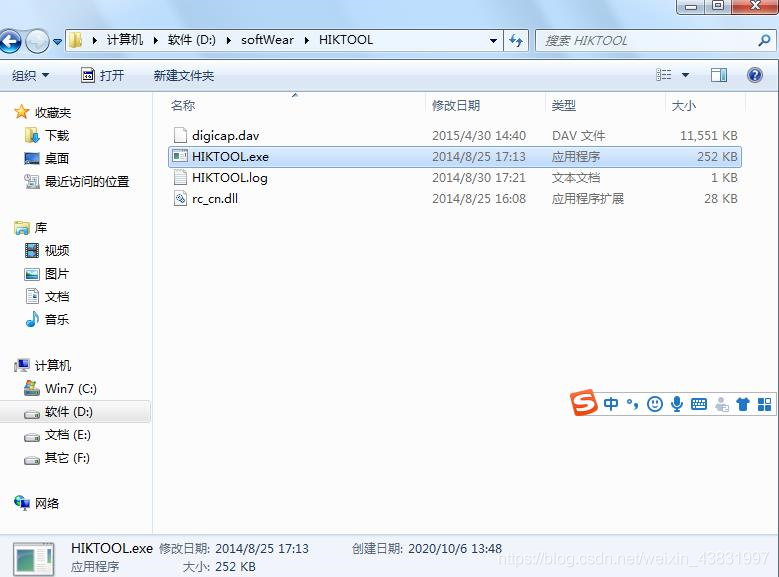The width and height of the screenshot is (779, 577).
Task: Select 网络 in the navigation pane
Action: point(47,503)
